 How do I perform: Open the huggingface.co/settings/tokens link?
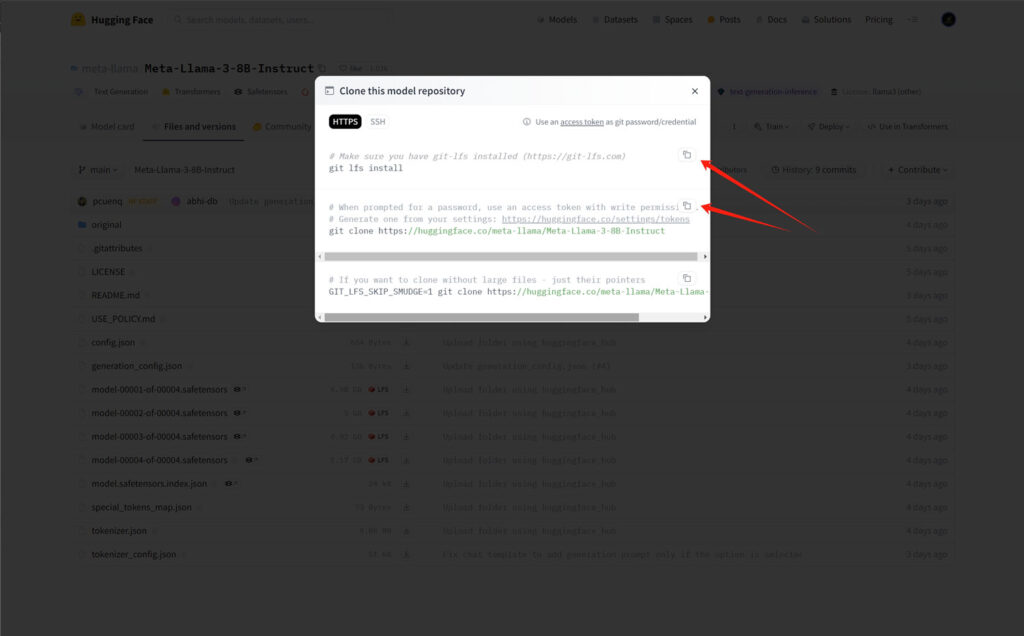coord(595,219)
